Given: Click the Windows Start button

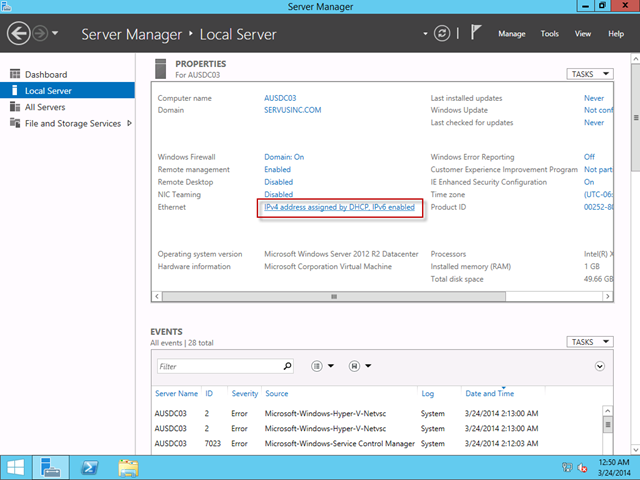Looking at the screenshot, I should pos(16,467).
